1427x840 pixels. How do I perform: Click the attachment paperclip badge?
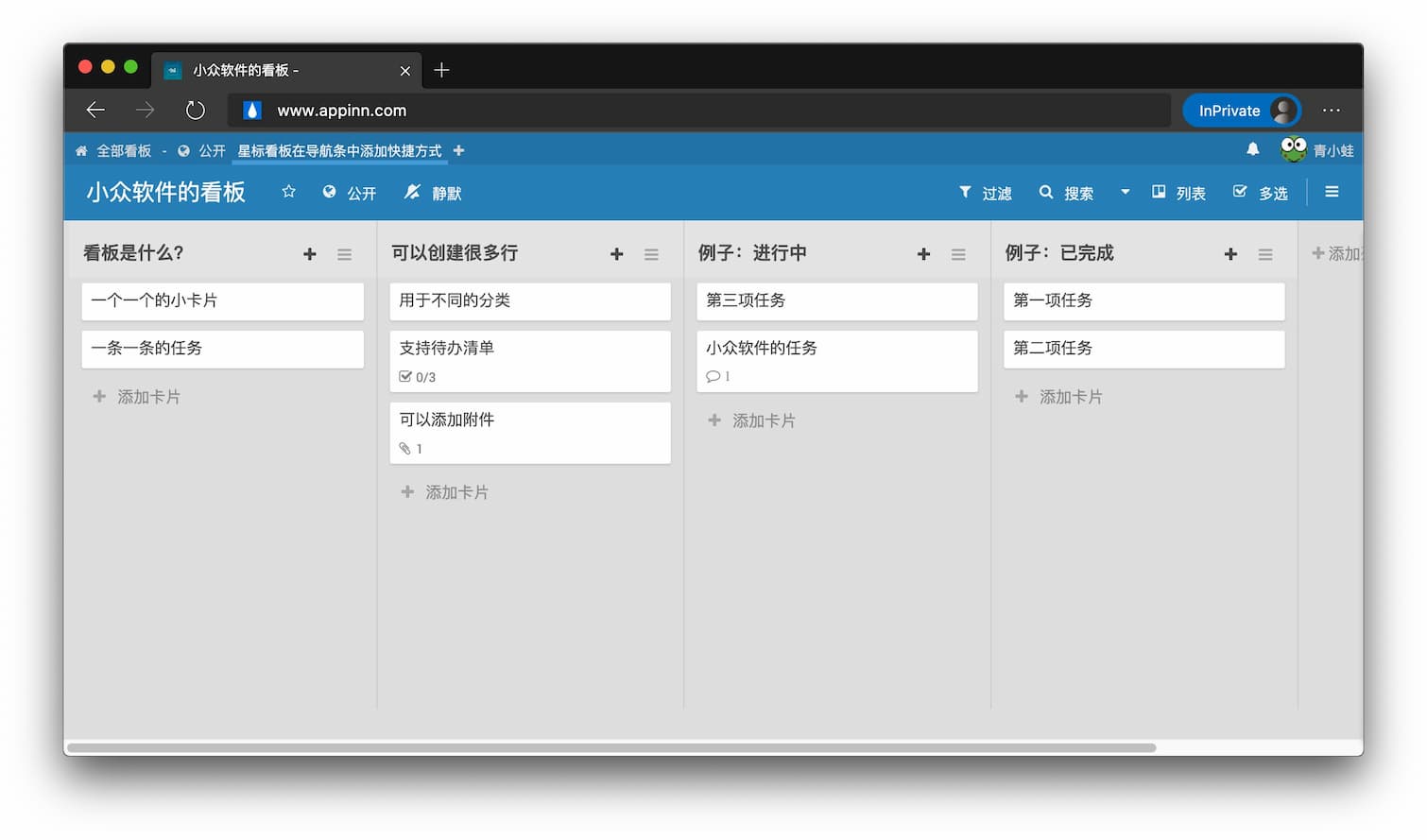click(x=410, y=449)
